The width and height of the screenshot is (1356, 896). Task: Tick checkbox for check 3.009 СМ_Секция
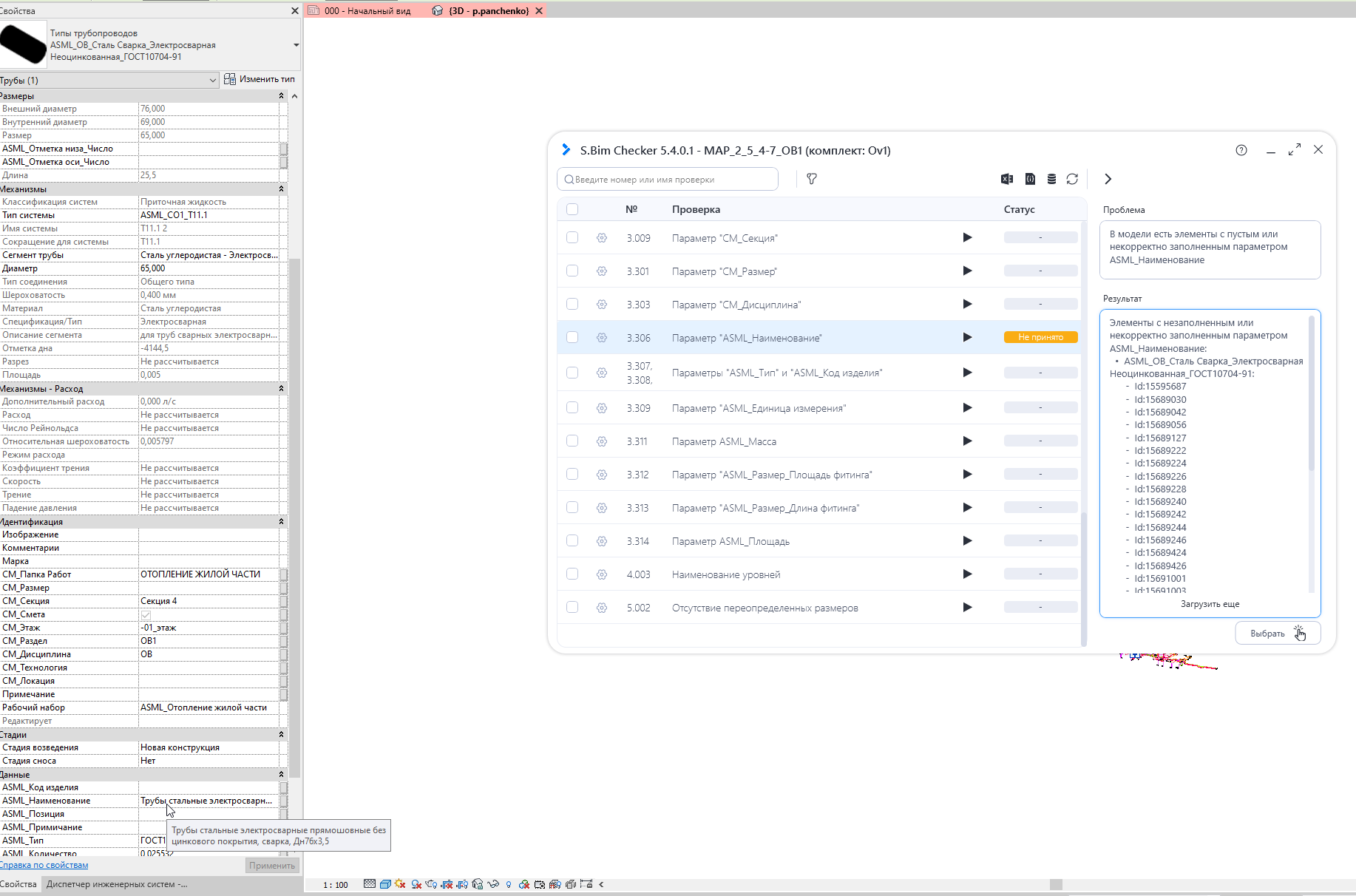pyautogui.click(x=572, y=237)
